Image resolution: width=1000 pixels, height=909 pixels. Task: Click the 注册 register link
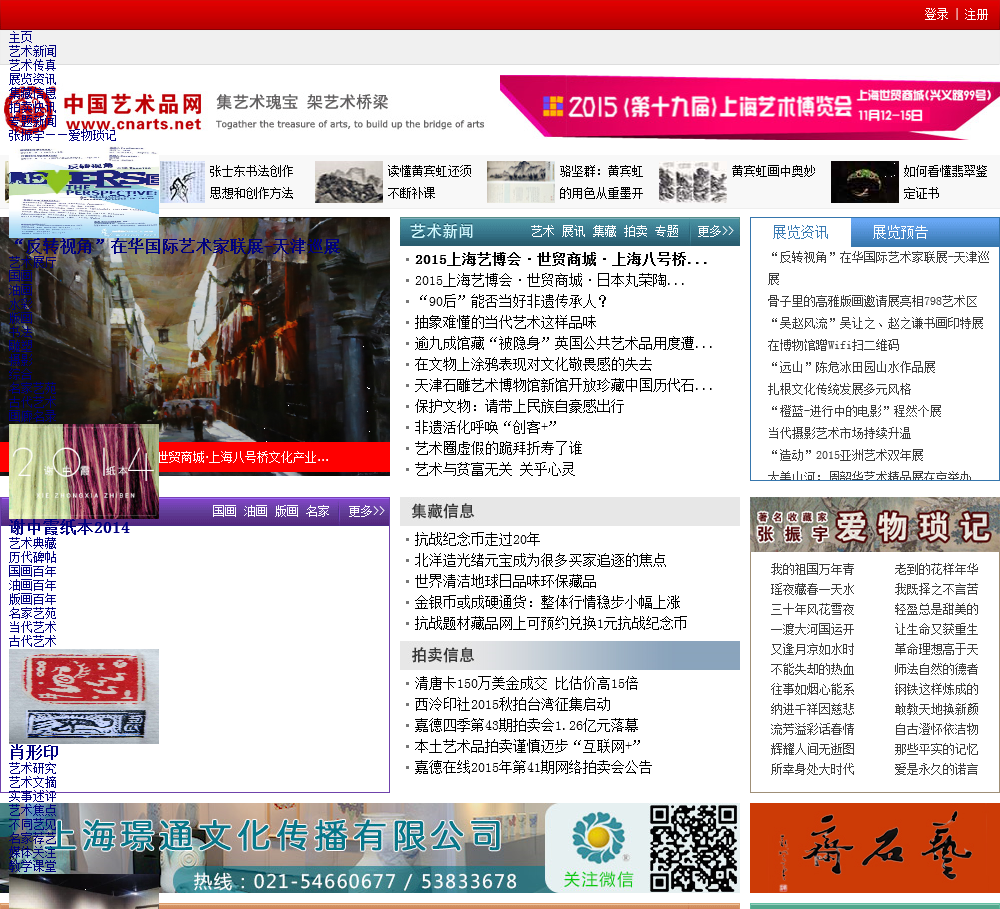(x=976, y=14)
